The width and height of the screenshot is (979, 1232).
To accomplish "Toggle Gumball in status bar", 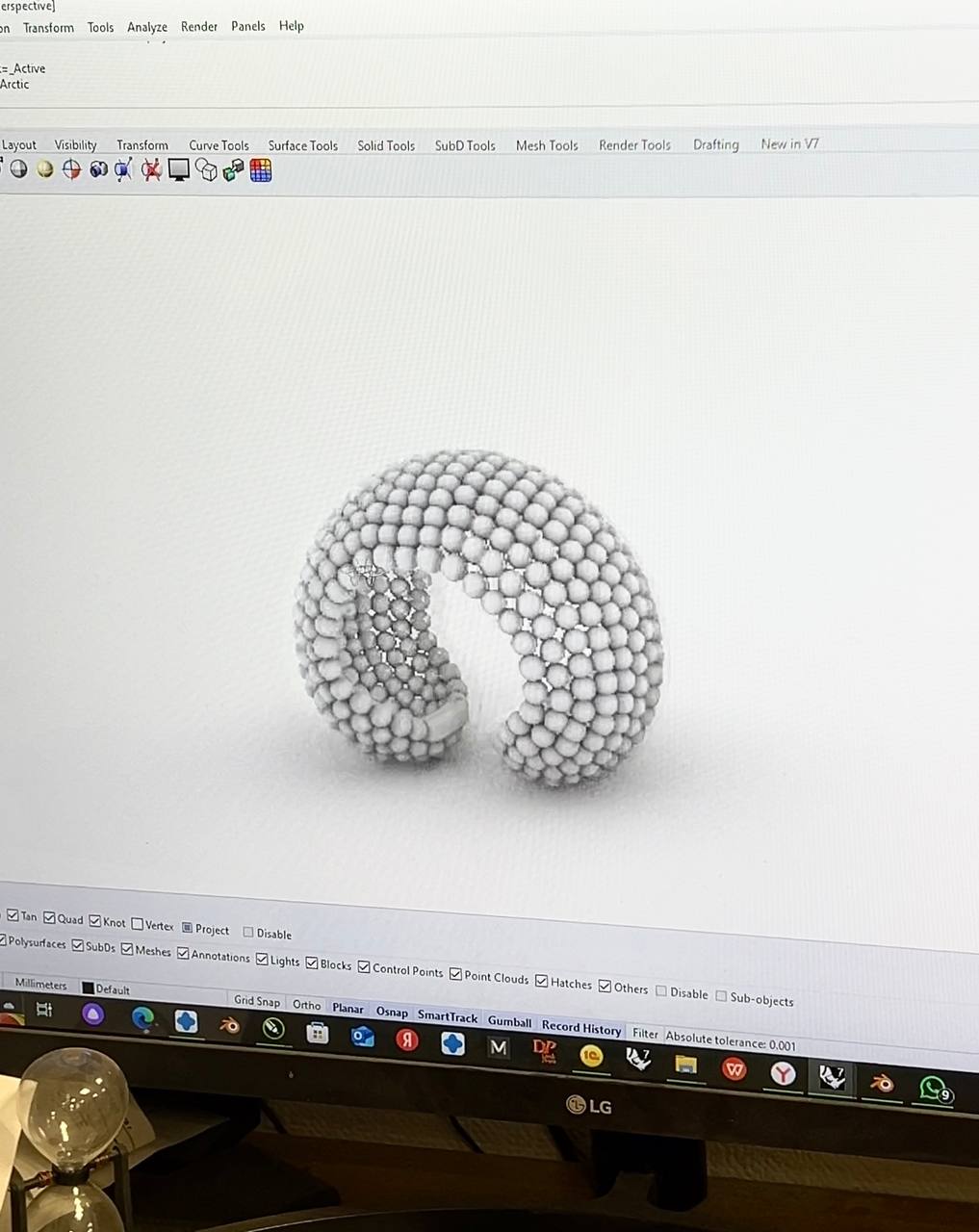I will [x=509, y=1021].
